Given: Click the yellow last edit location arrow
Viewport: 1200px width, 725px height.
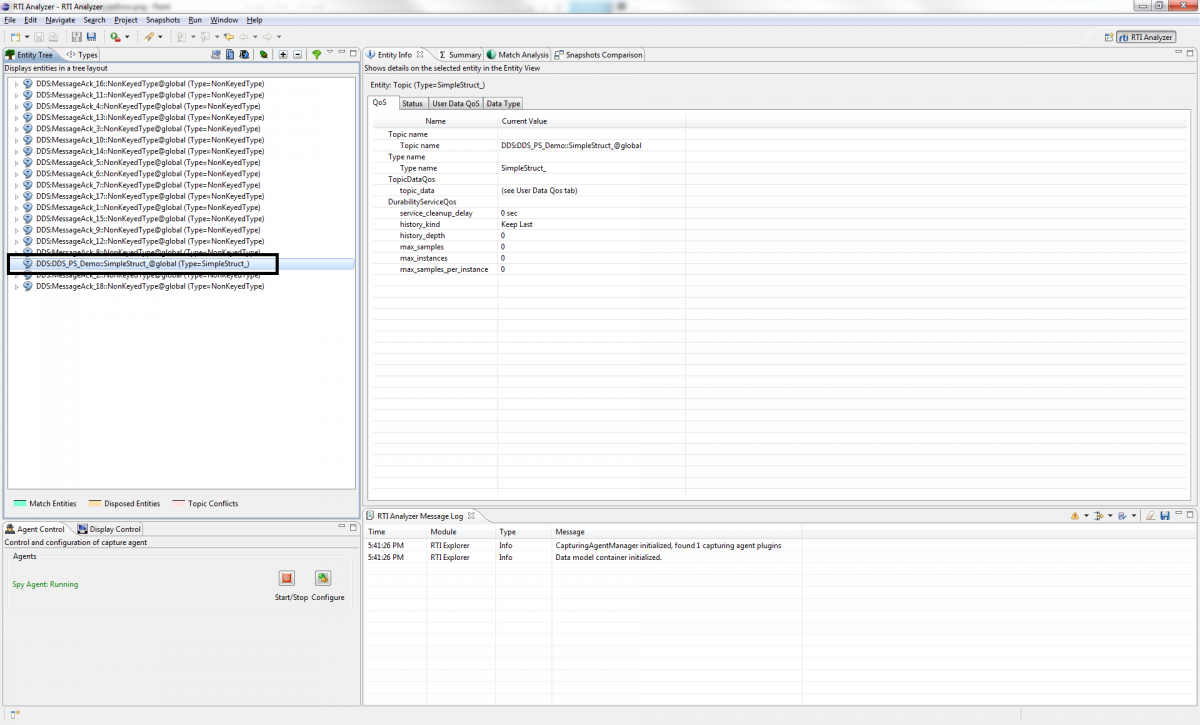Looking at the screenshot, I should click(229, 37).
